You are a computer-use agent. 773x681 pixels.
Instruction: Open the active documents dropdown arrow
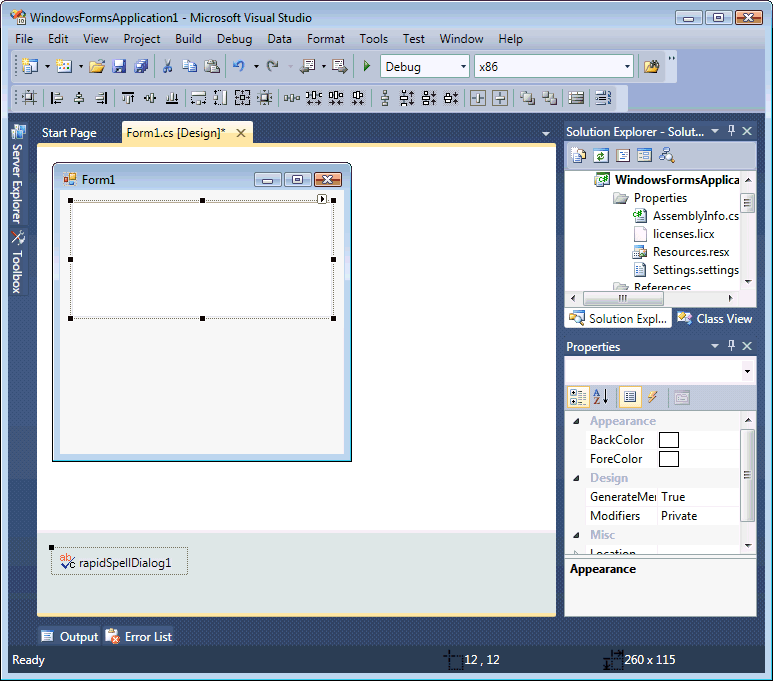pyautogui.click(x=545, y=134)
